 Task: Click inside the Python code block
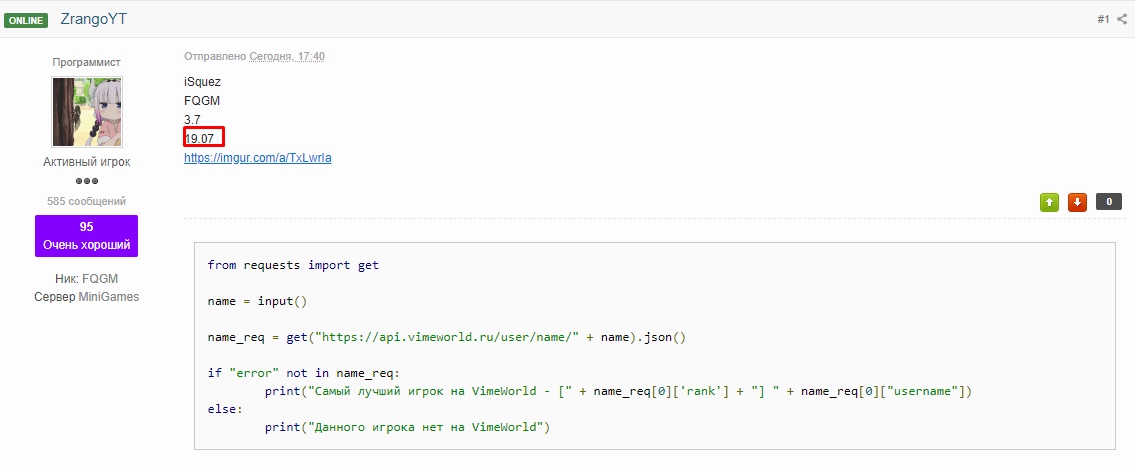[655, 346]
